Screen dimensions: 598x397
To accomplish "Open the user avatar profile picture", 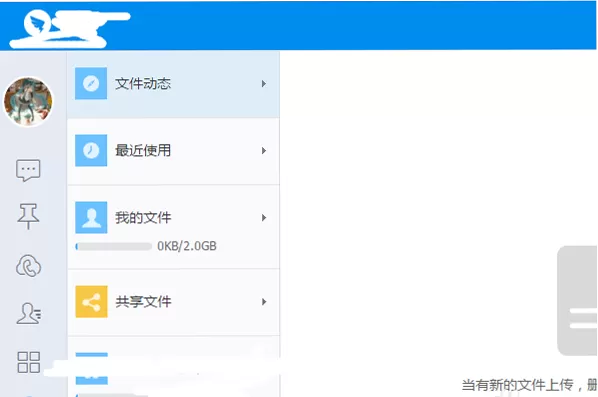I will click(28, 101).
